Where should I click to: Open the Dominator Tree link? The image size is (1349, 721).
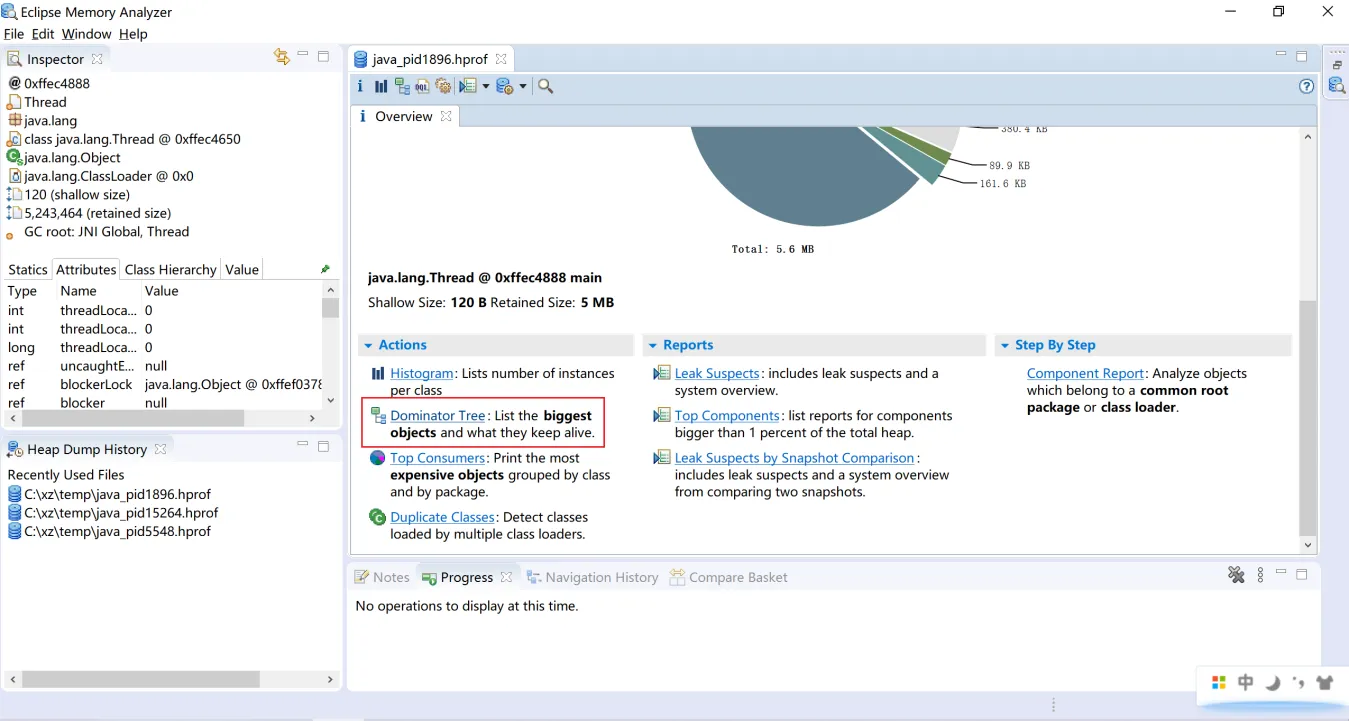[438, 415]
